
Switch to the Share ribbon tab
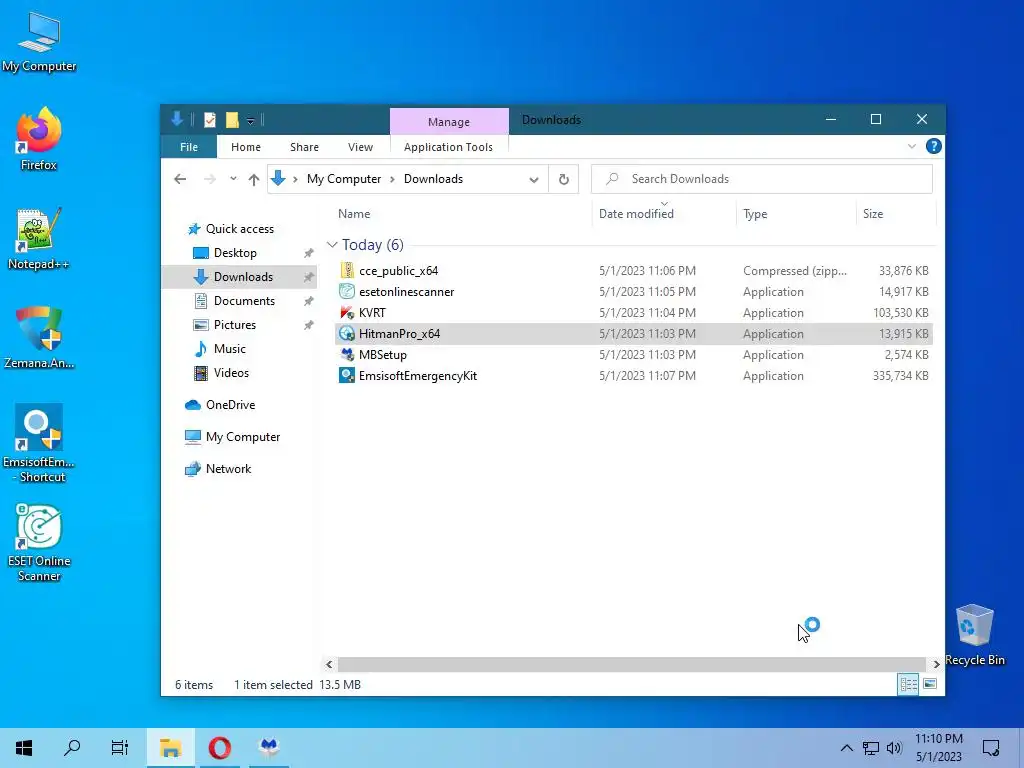pyautogui.click(x=304, y=147)
